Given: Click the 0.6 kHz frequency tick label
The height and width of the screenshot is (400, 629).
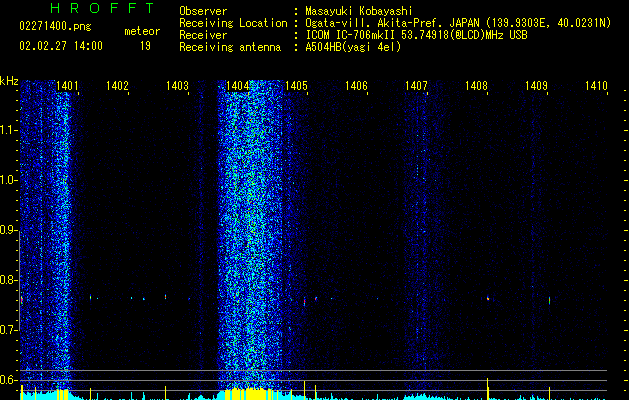Looking at the screenshot, I should click(x=9, y=380).
